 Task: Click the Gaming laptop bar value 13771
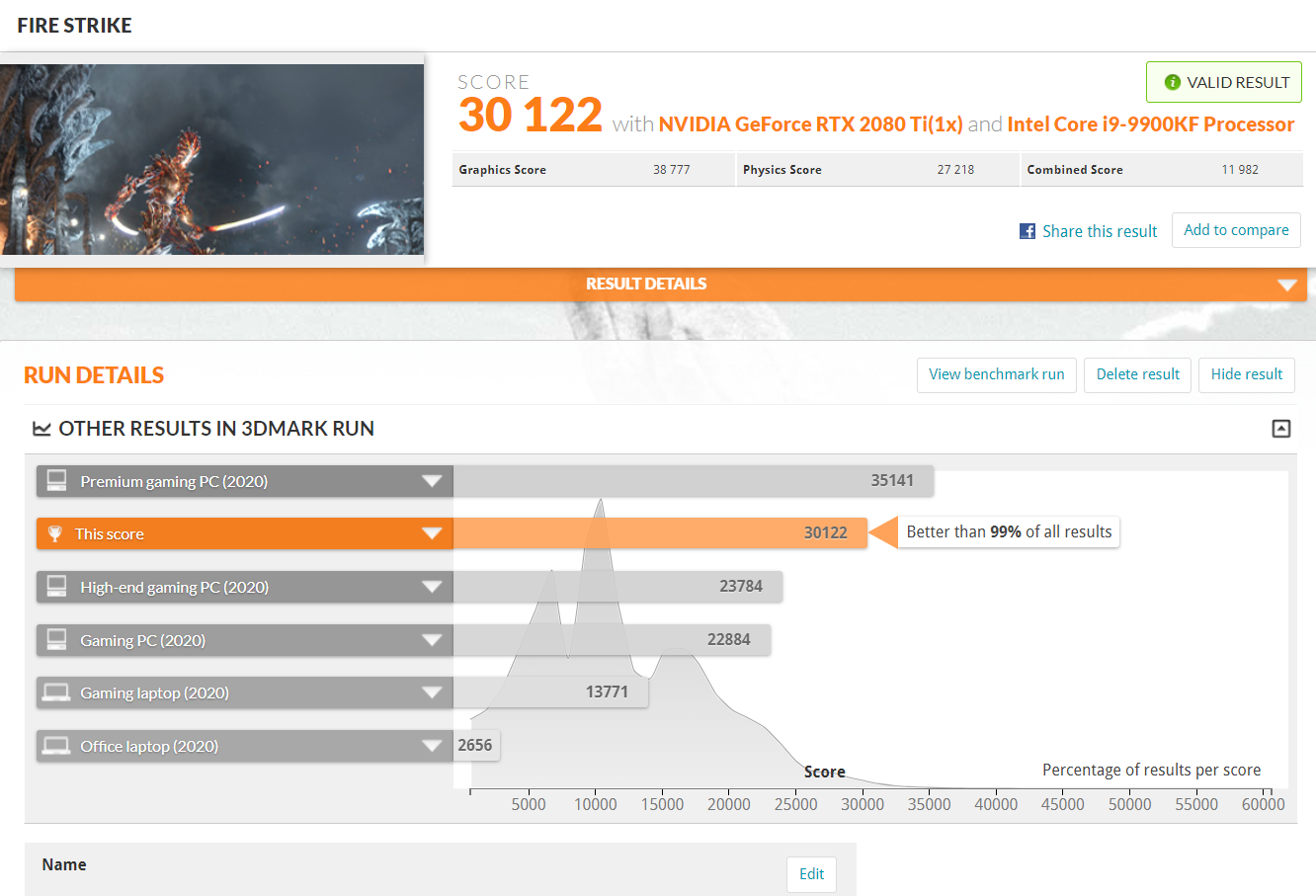(607, 692)
